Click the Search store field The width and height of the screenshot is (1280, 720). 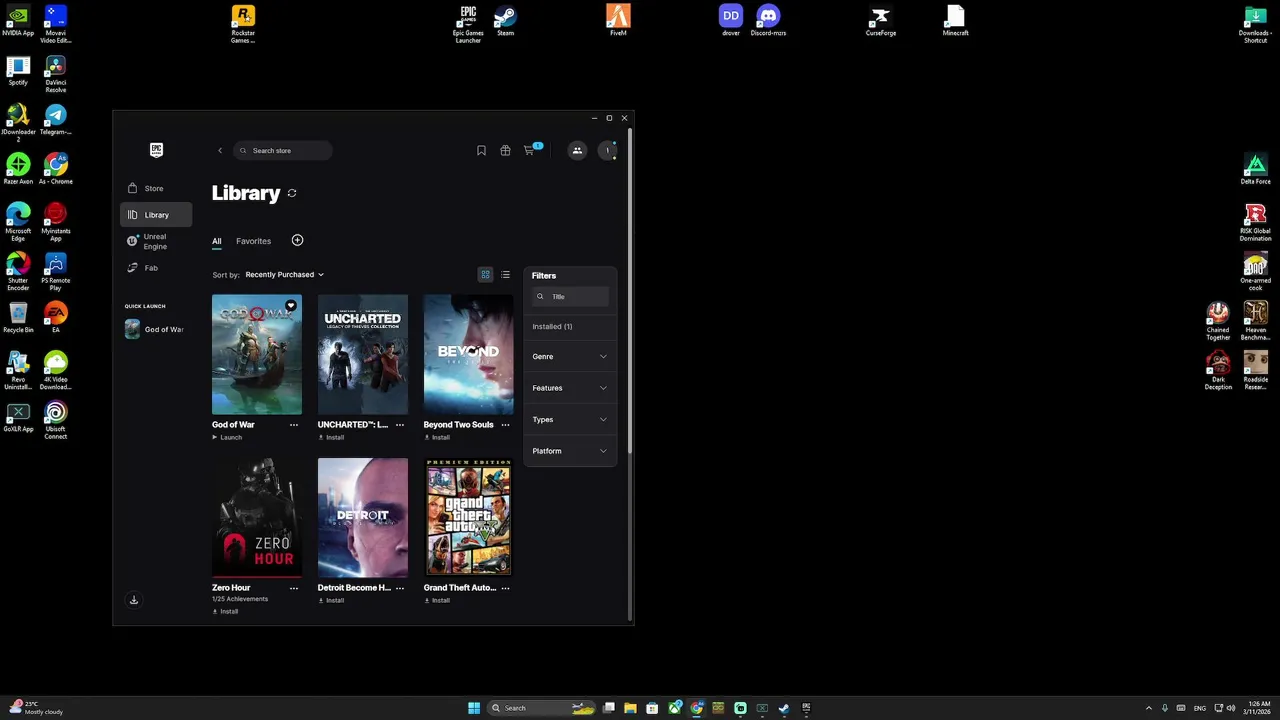[x=283, y=151]
